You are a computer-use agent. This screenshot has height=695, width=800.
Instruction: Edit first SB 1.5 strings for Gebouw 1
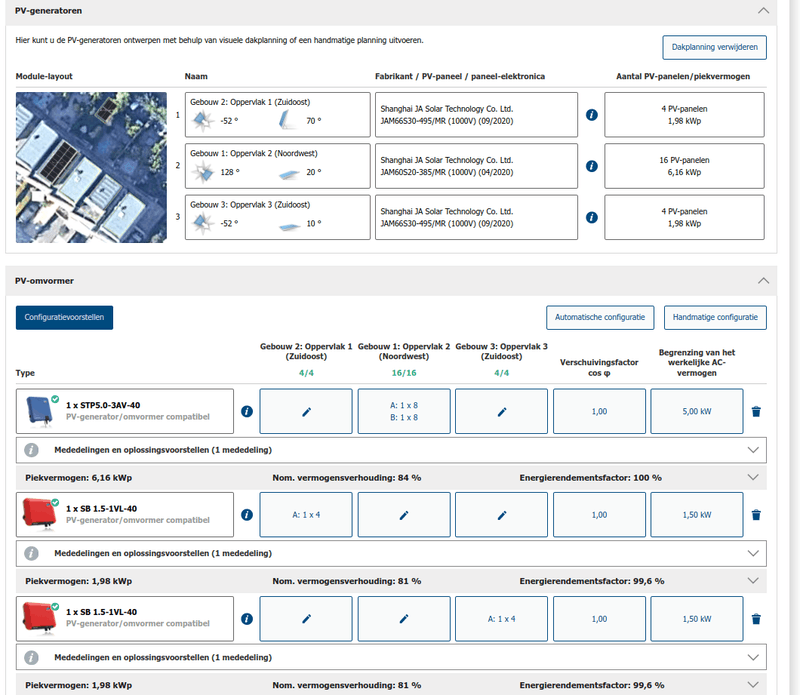tap(404, 515)
